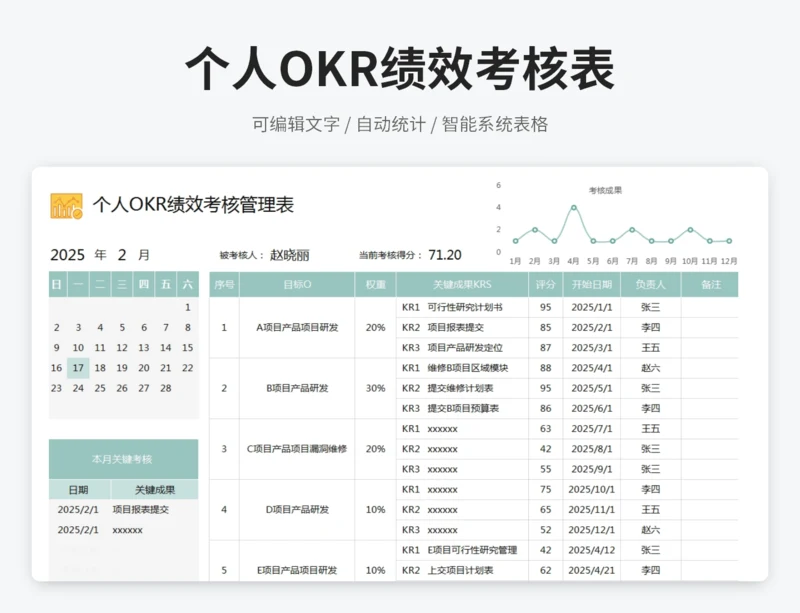
Task: Click the 12月 axis label on chart
Action: point(729,261)
